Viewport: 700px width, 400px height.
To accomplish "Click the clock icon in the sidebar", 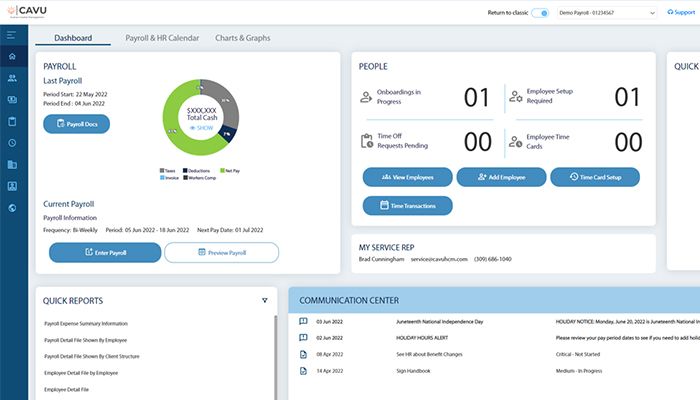I will [11, 143].
